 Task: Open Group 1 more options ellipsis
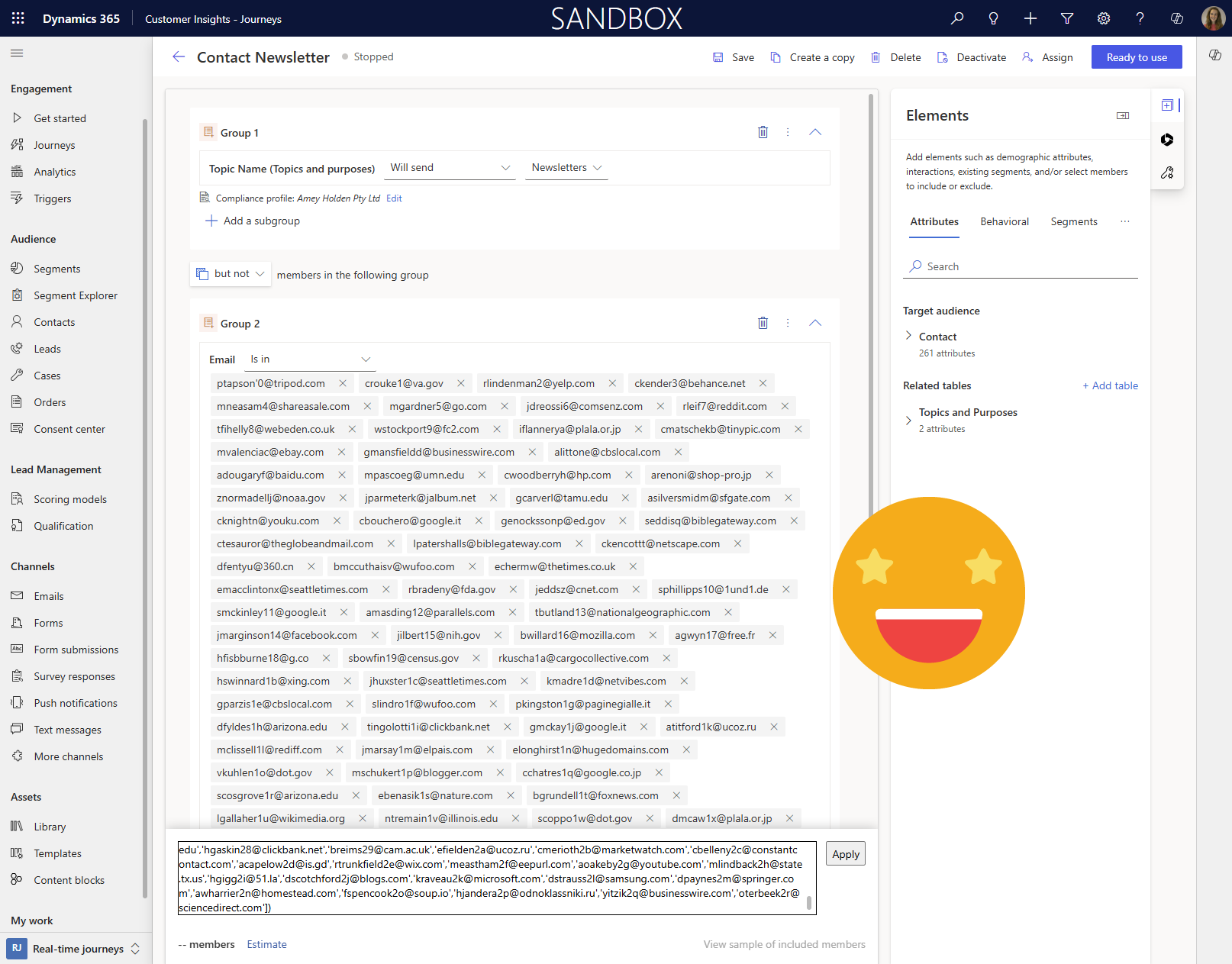[x=788, y=132]
